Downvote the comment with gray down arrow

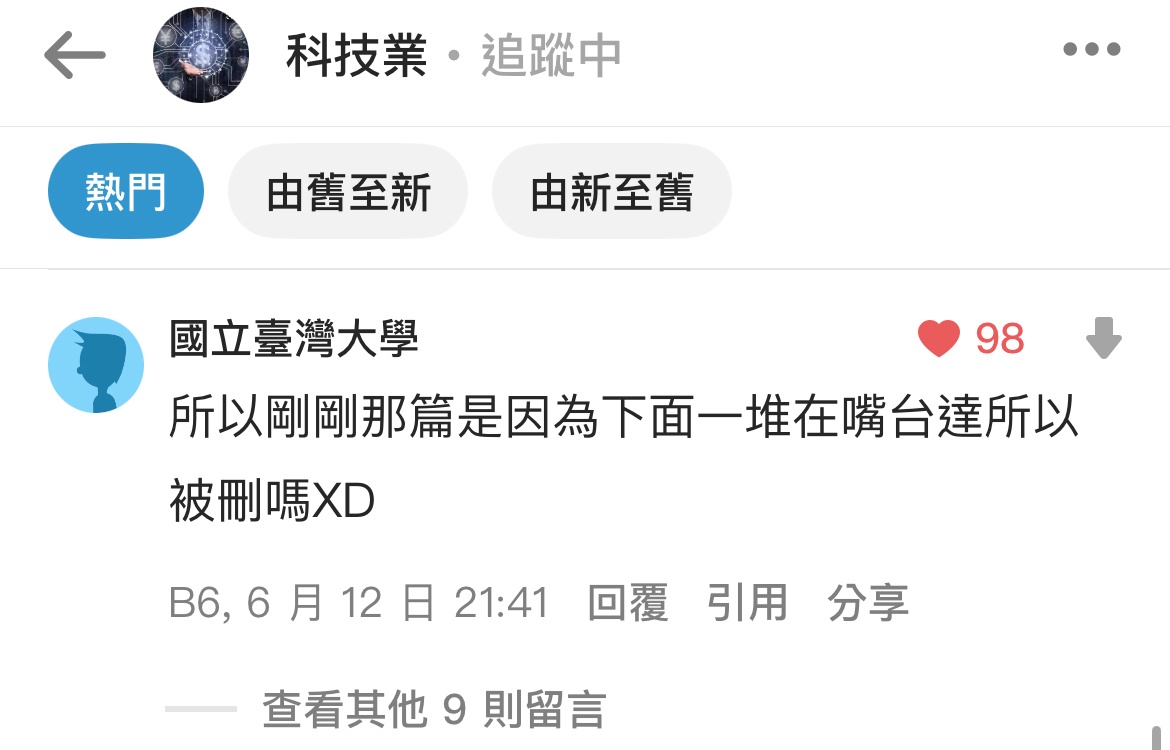click(1104, 338)
